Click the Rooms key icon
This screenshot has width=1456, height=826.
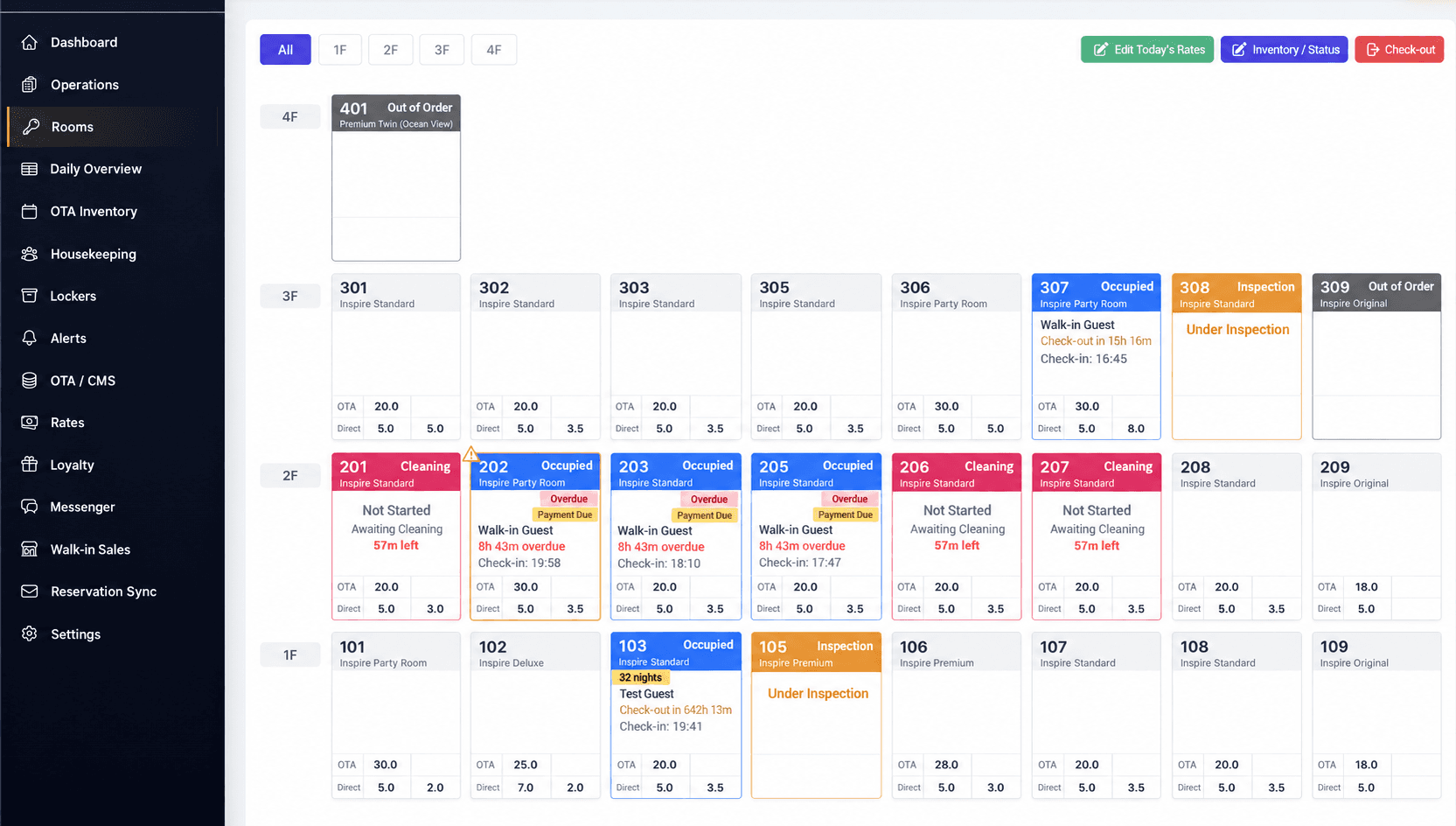pyautogui.click(x=31, y=127)
